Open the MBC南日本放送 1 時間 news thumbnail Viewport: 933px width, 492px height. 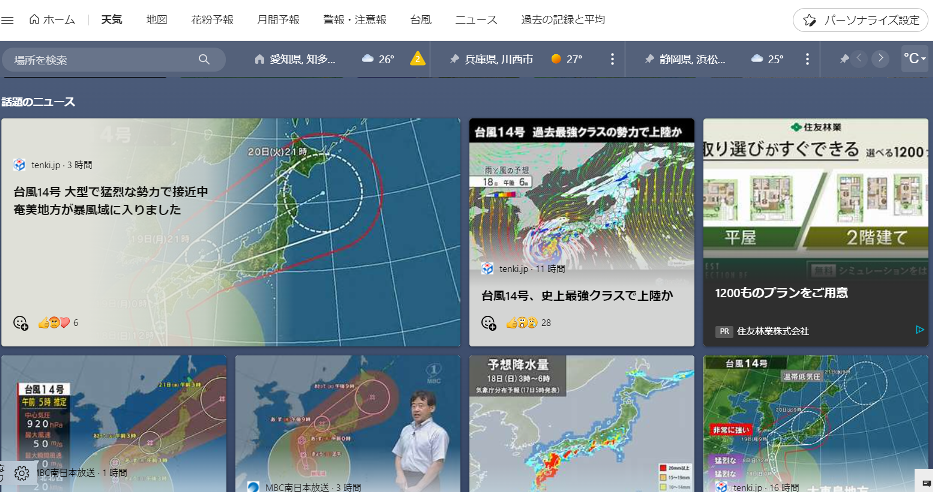point(114,424)
